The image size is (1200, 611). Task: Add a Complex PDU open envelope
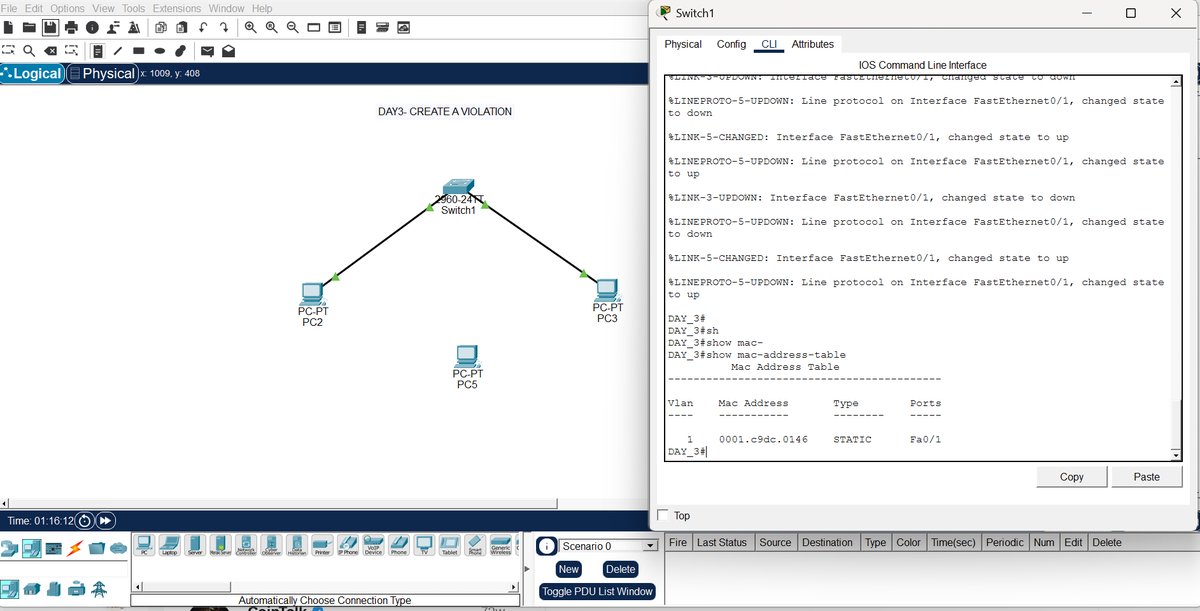(228, 50)
